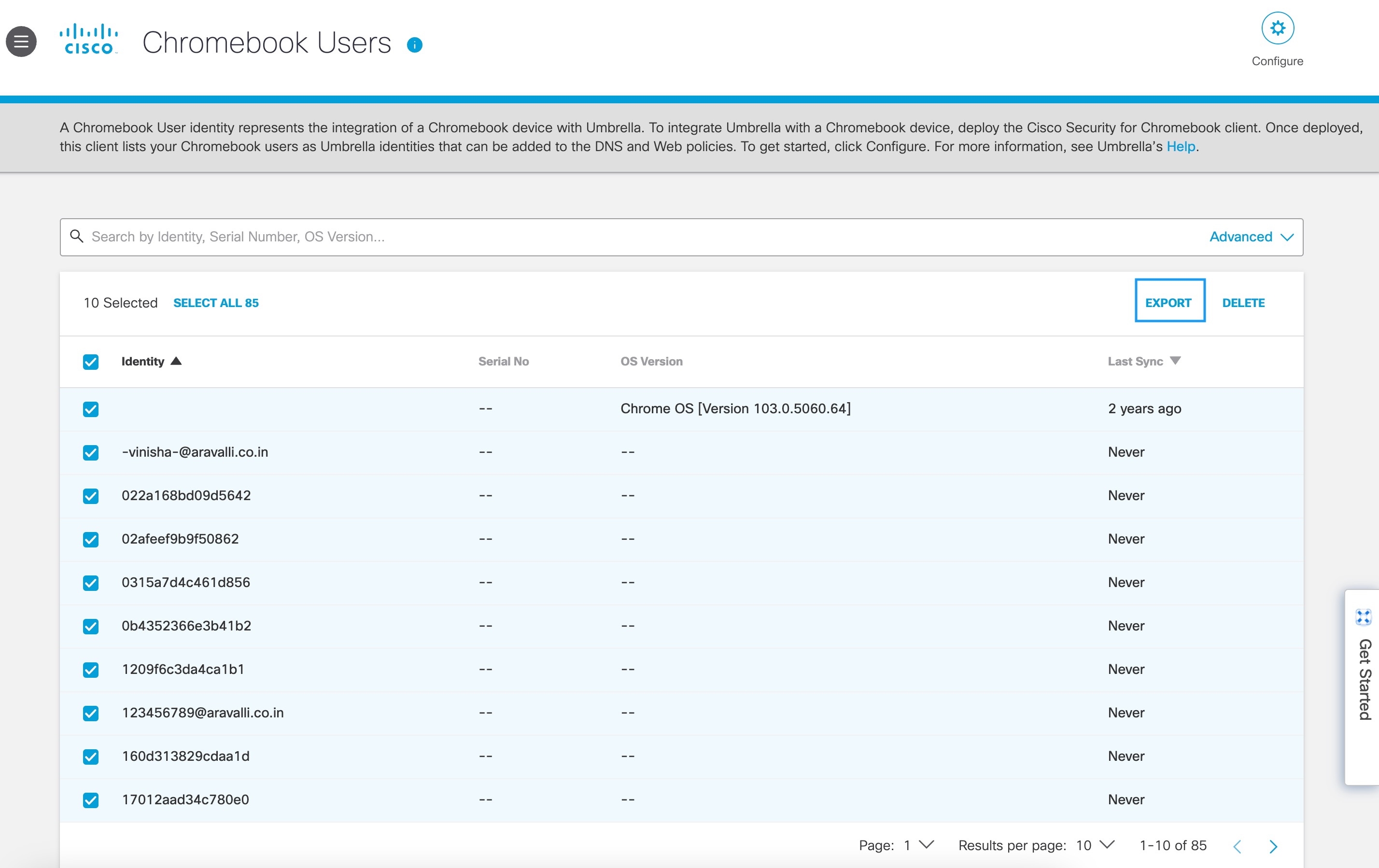Uncheck the 160d313829cdaa1d row checkbox
The height and width of the screenshot is (868, 1379).
click(x=90, y=757)
